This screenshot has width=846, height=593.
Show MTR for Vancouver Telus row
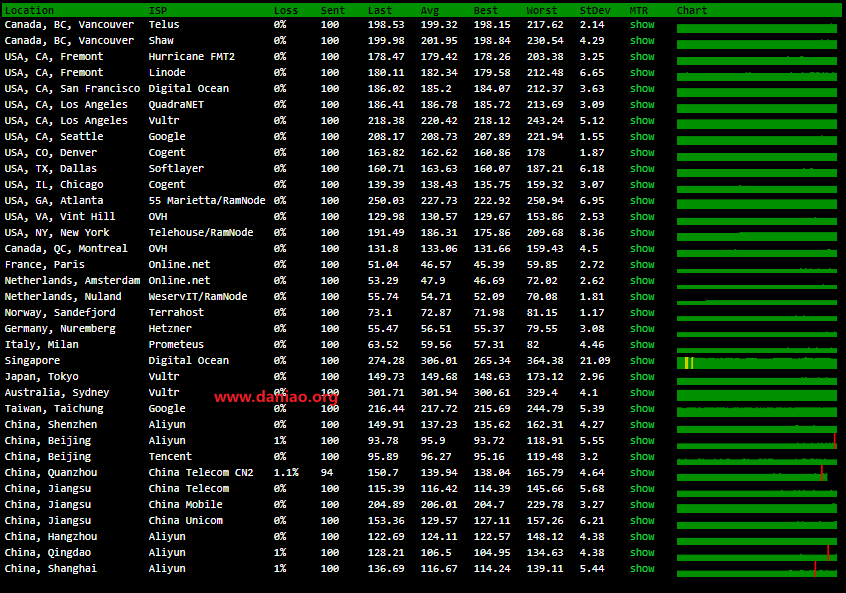coord(642,25)
